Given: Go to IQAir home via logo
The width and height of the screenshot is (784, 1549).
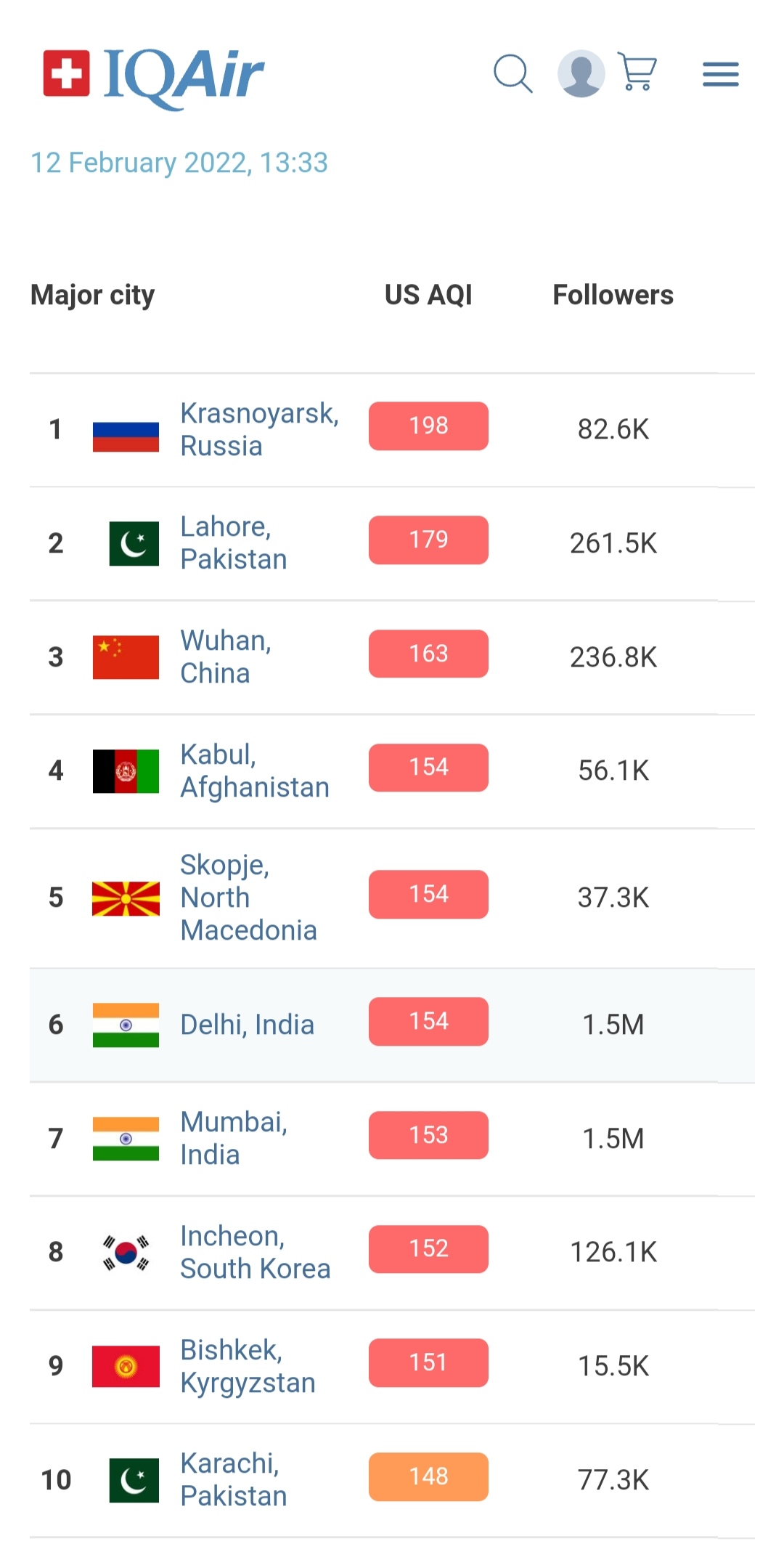Looking at the screenshot, I should [154, 76].
